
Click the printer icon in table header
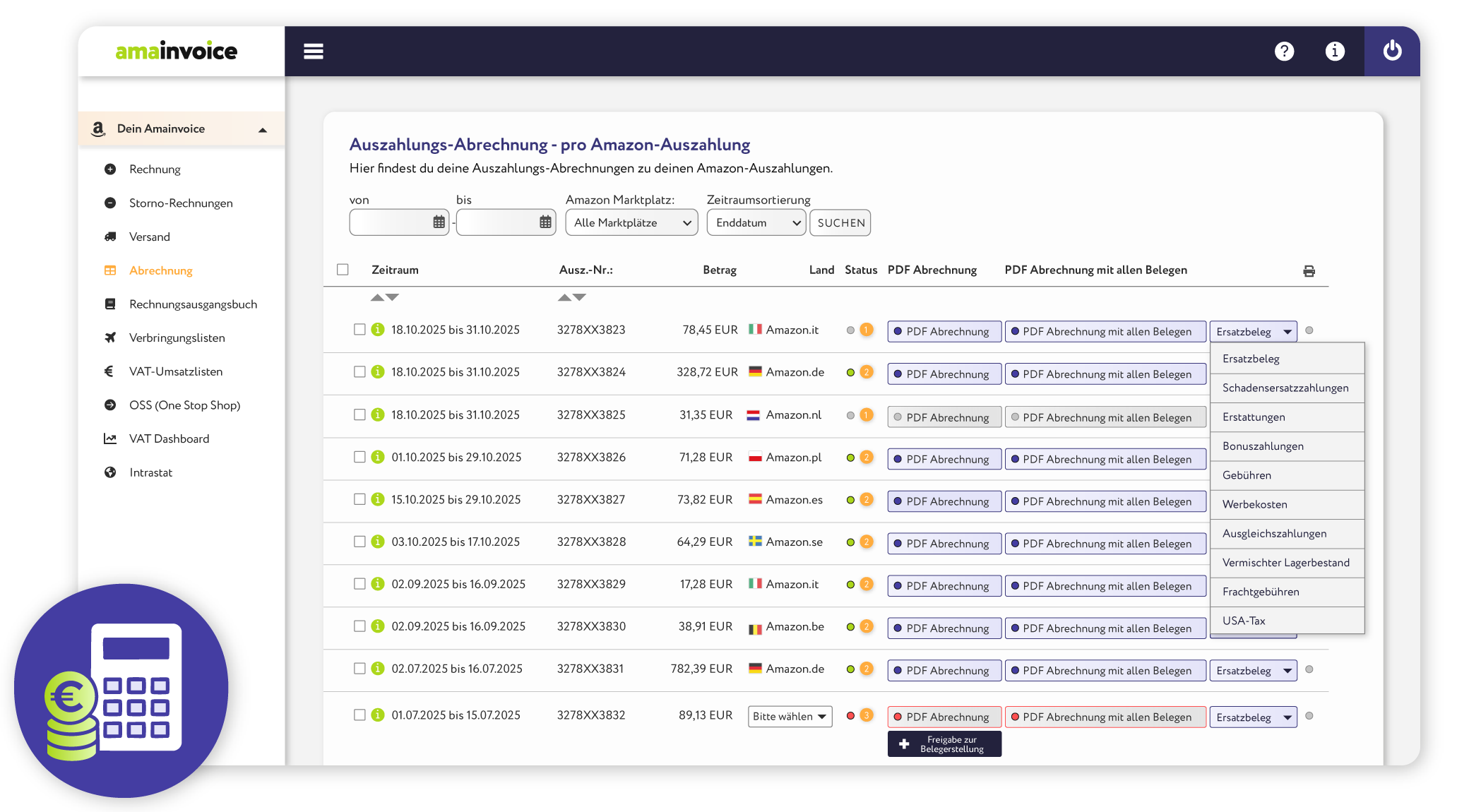coord(1309,271)
